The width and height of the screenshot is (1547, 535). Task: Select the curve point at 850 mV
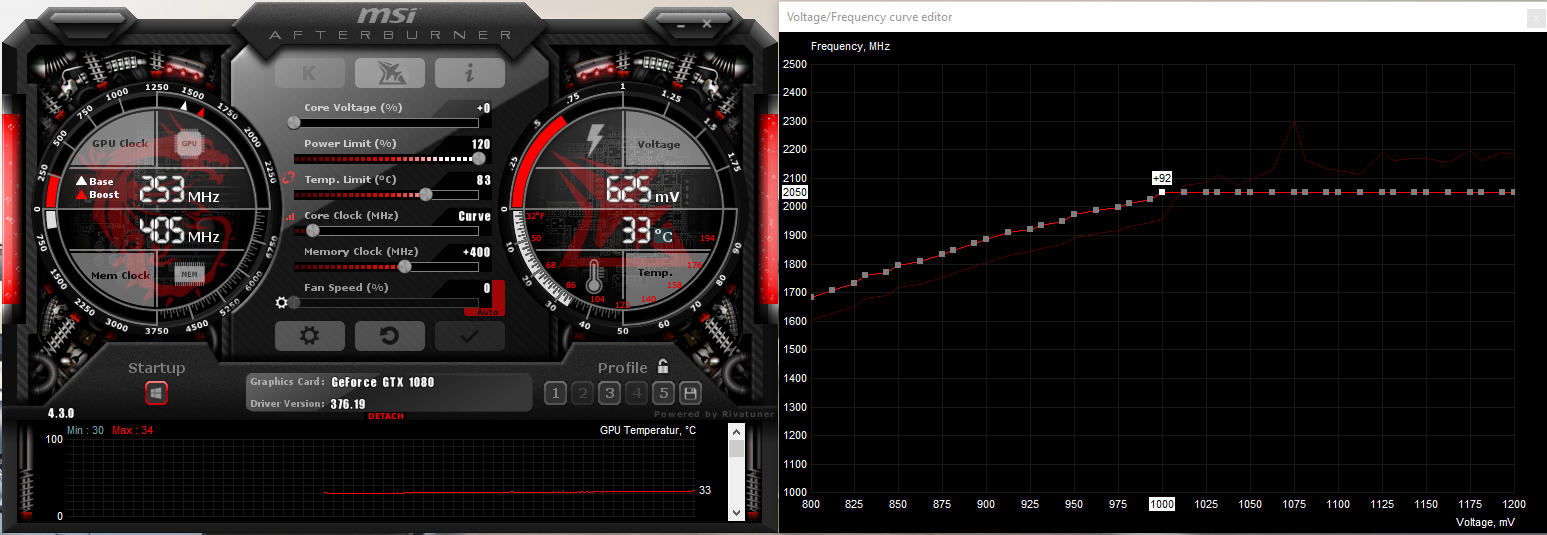click(x=898, y=265)
